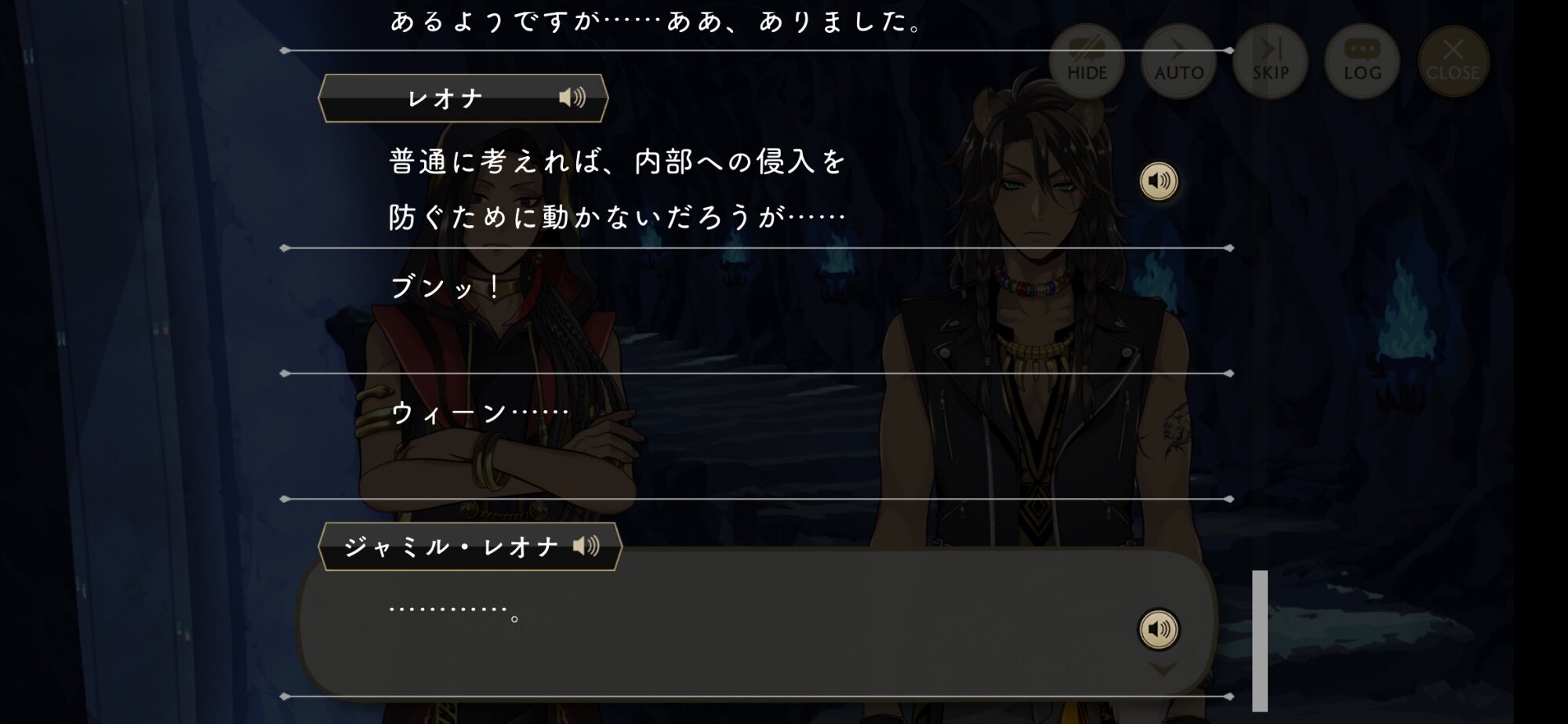This screenshot has width=1568, height=724.
Task: Skip the story with SKIP button
Action: coord(1270,60)
